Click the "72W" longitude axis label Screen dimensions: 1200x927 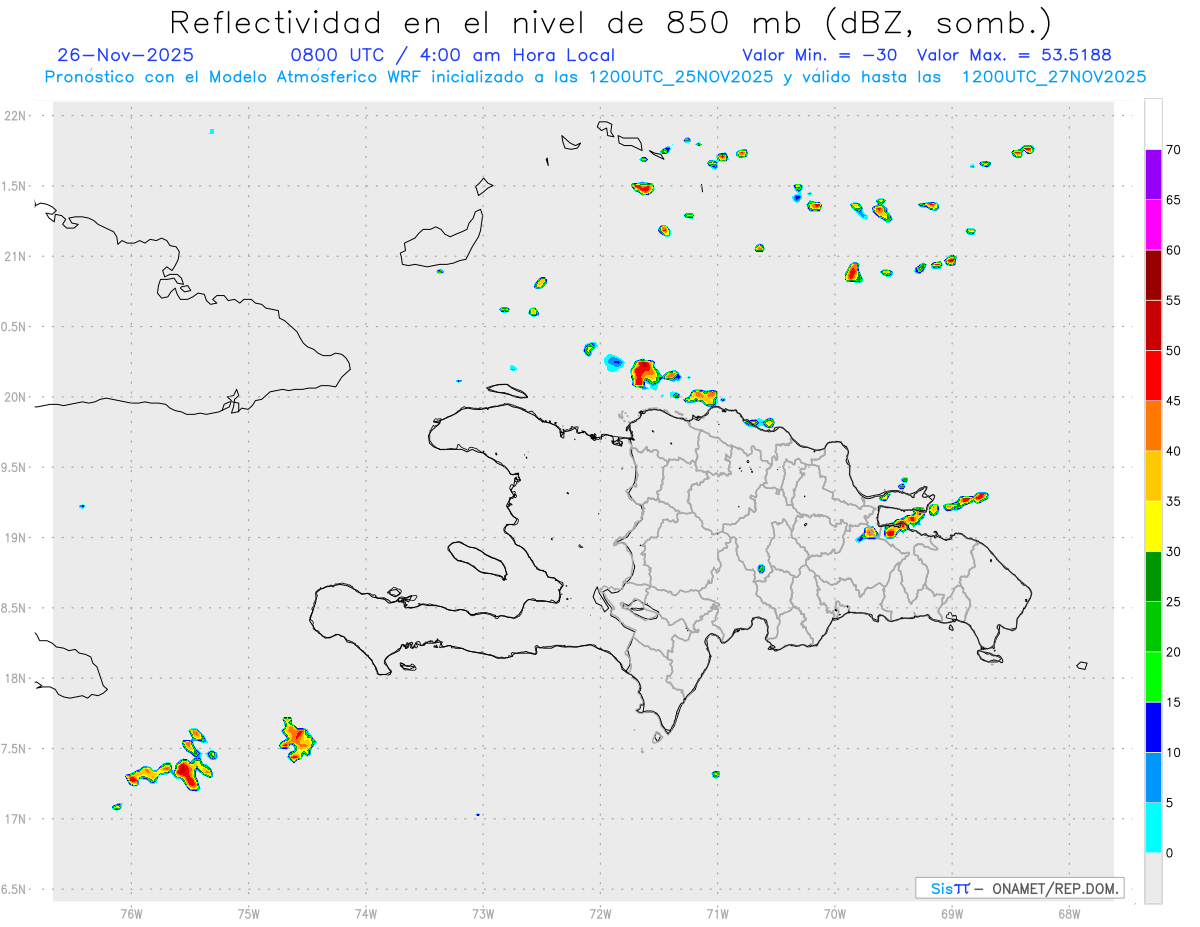tap(600, 913)
